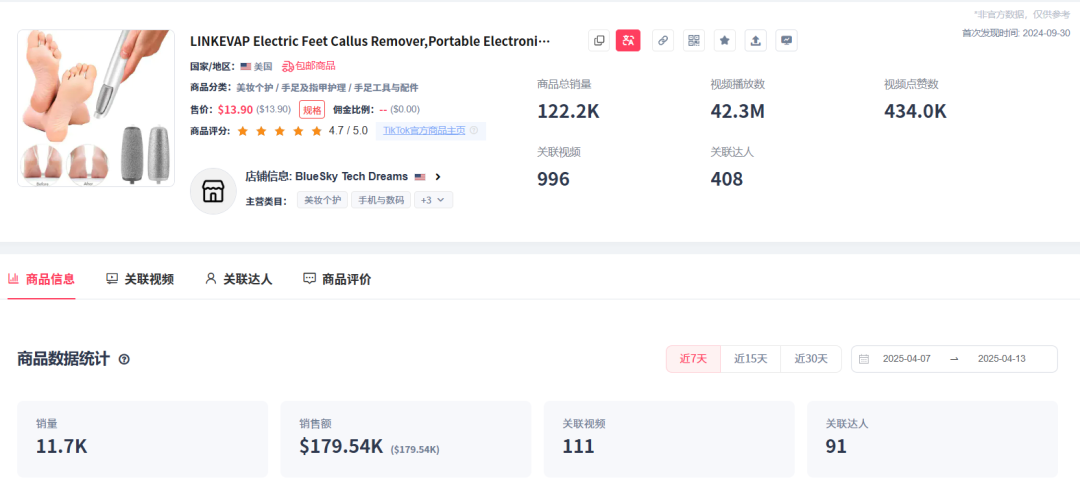The height and width of the screenshot is (481, 1080).
Task: Click the help icon beside 商品数据统计
Action: [124, 359]
